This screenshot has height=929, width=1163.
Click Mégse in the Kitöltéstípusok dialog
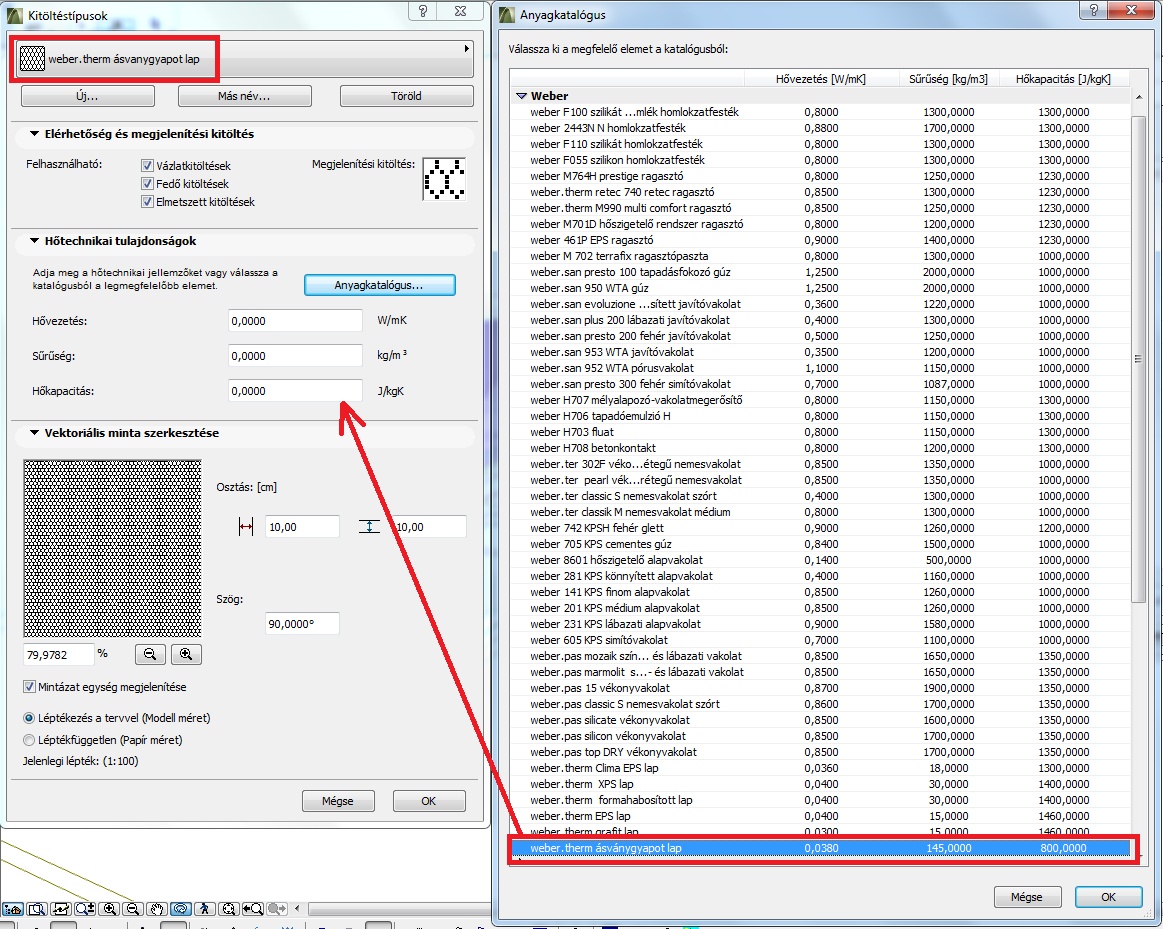(337, 801)
